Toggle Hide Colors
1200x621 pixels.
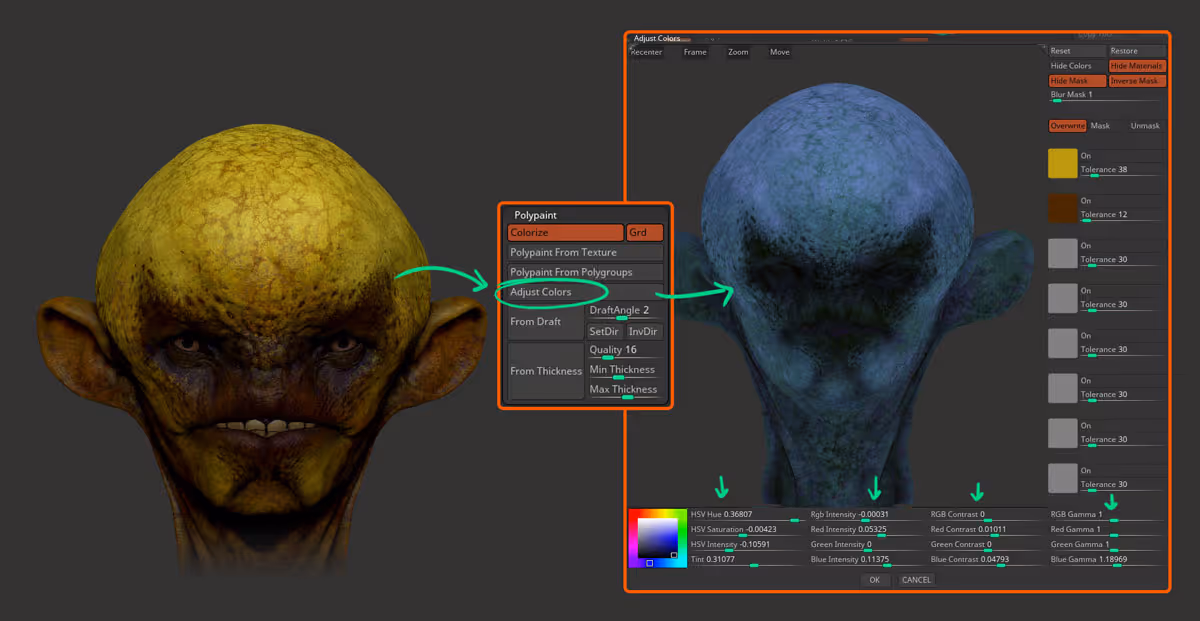pyautogui.click(x=1077, y=66)
